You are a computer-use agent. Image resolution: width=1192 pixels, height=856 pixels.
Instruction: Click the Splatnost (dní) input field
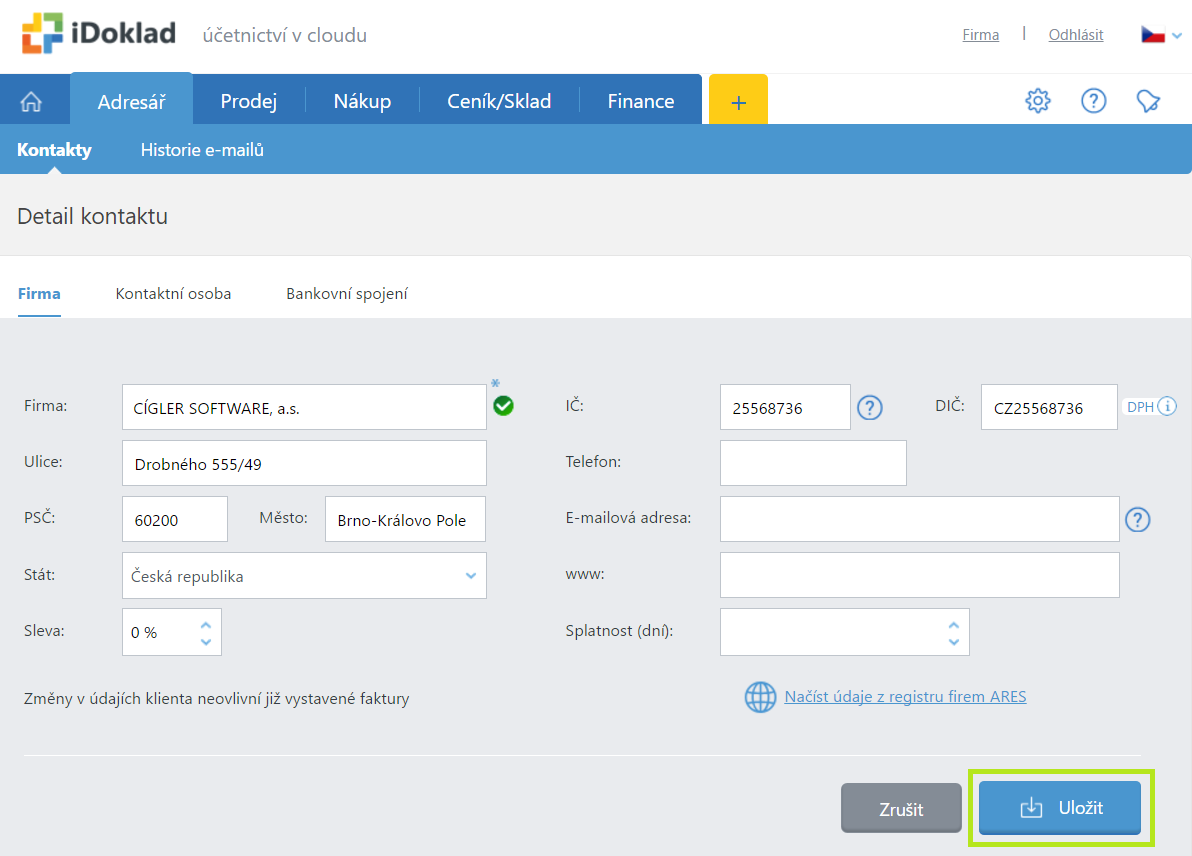coord(845,632)
